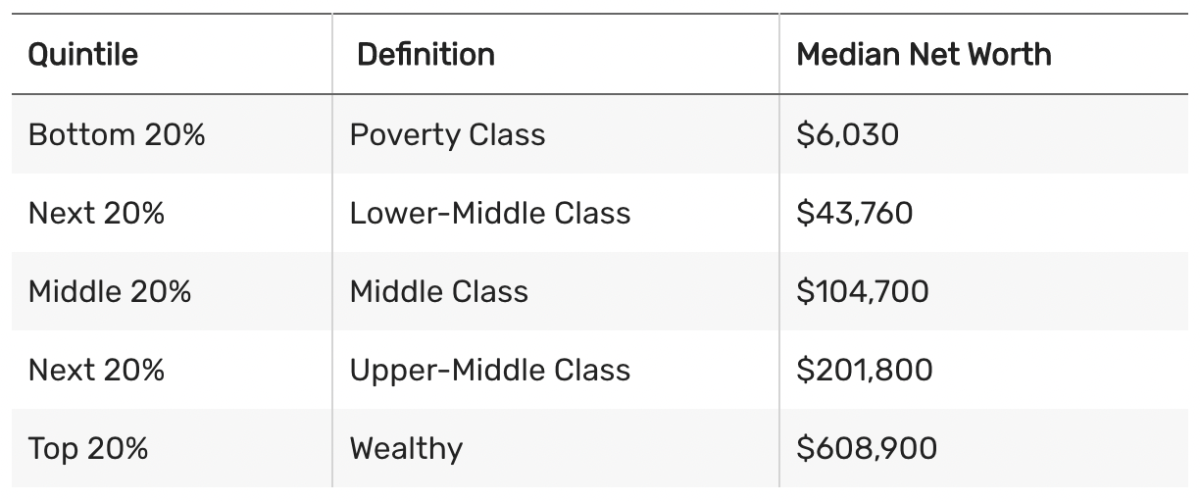Click the Middle Class definition cell

pyautogui.click(x=438, y=292)
